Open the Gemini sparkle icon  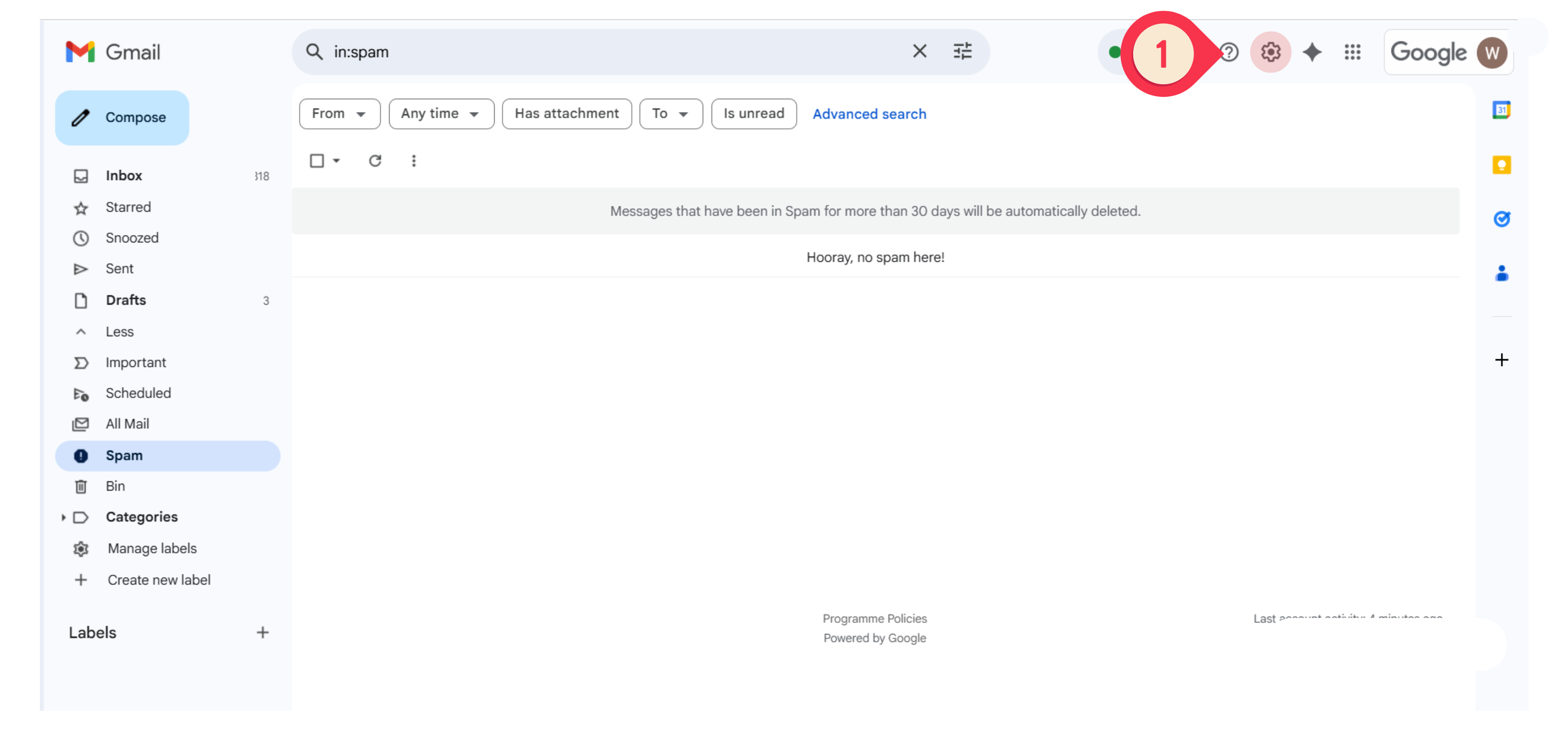(x=1312, y=53)
